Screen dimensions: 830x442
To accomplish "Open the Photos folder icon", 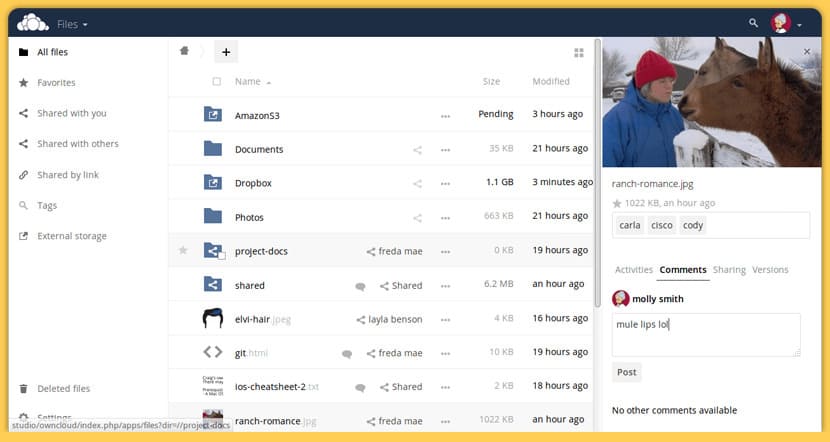I will tap(213, 216).
